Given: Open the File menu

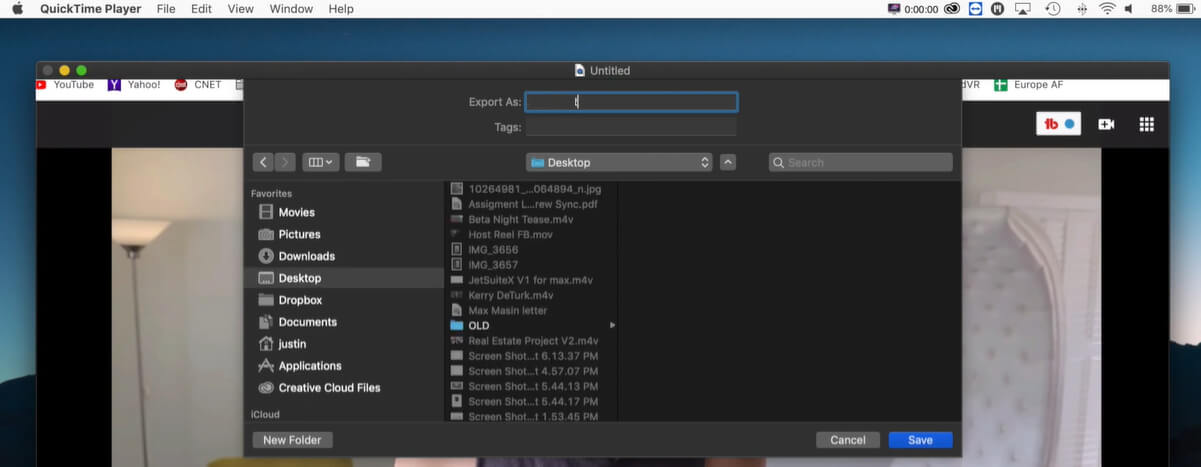Looking at the screenshot, I should coord(166,9).
